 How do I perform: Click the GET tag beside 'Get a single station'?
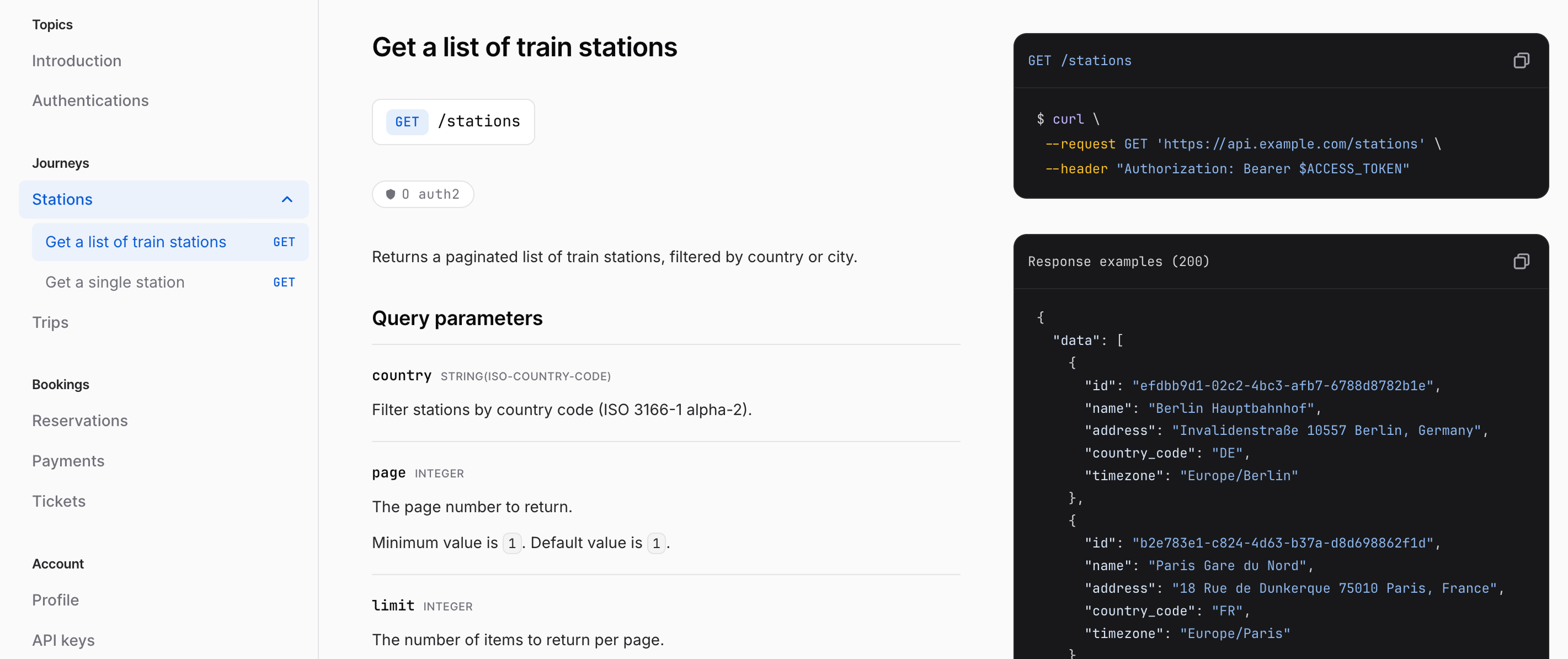284,283
